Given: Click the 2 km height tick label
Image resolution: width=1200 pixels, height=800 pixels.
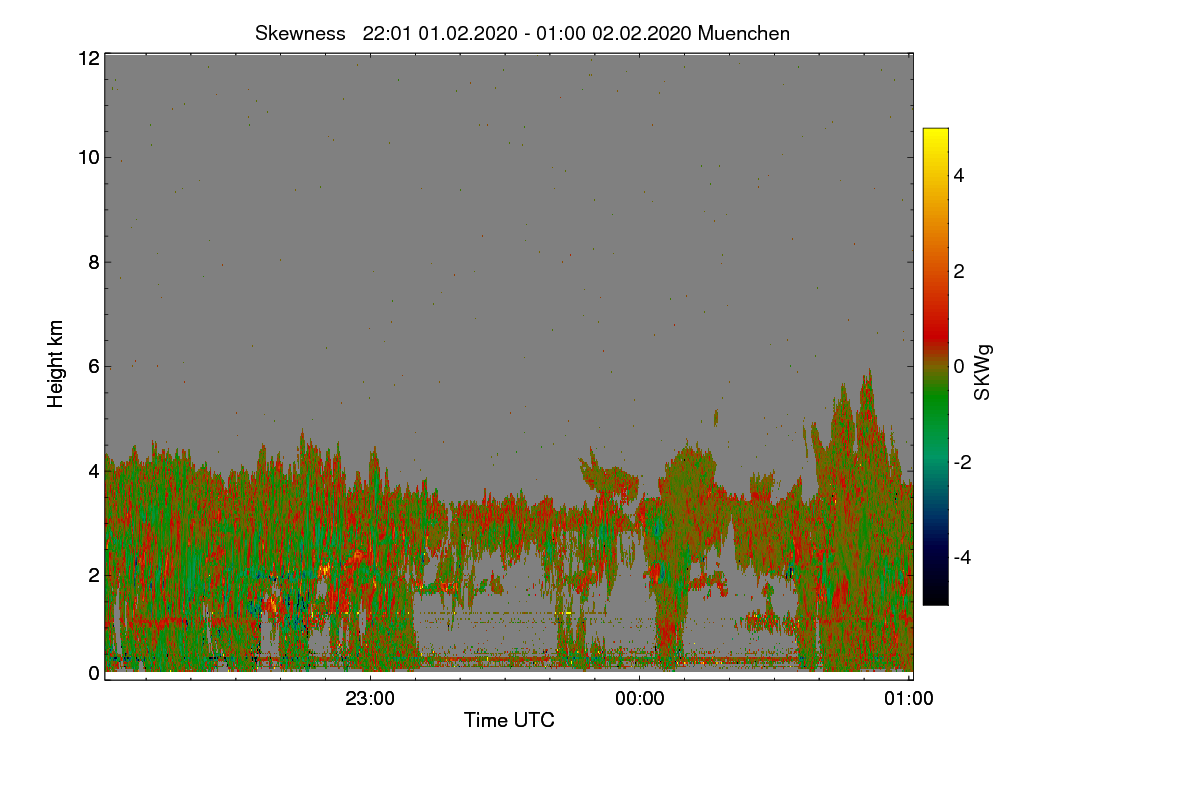Looking at the screenshot, I should pyautogui.click(x=94, y=574).
